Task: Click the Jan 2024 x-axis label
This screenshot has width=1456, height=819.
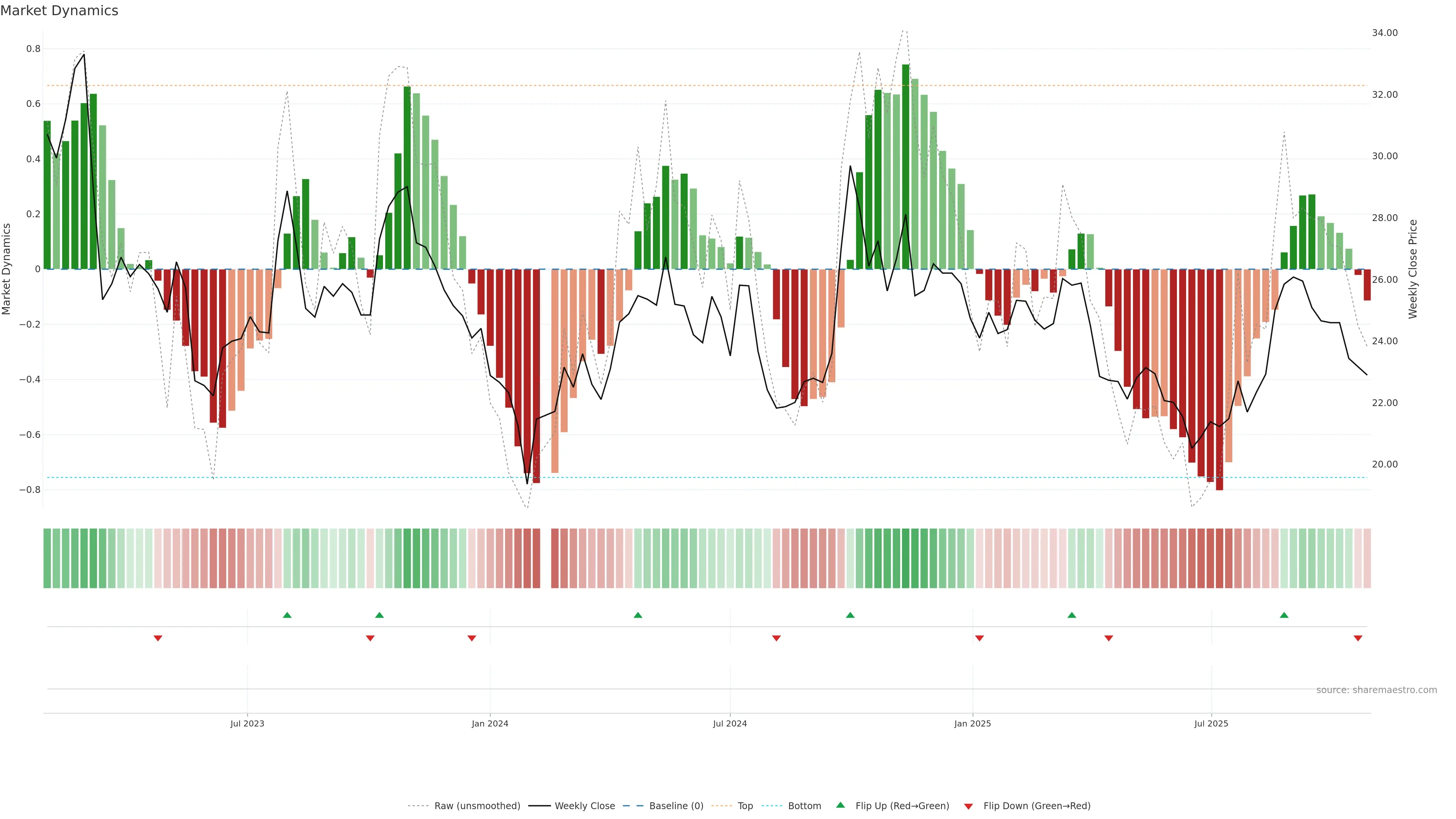Action: pyautogui.click(x=490, y=723)
